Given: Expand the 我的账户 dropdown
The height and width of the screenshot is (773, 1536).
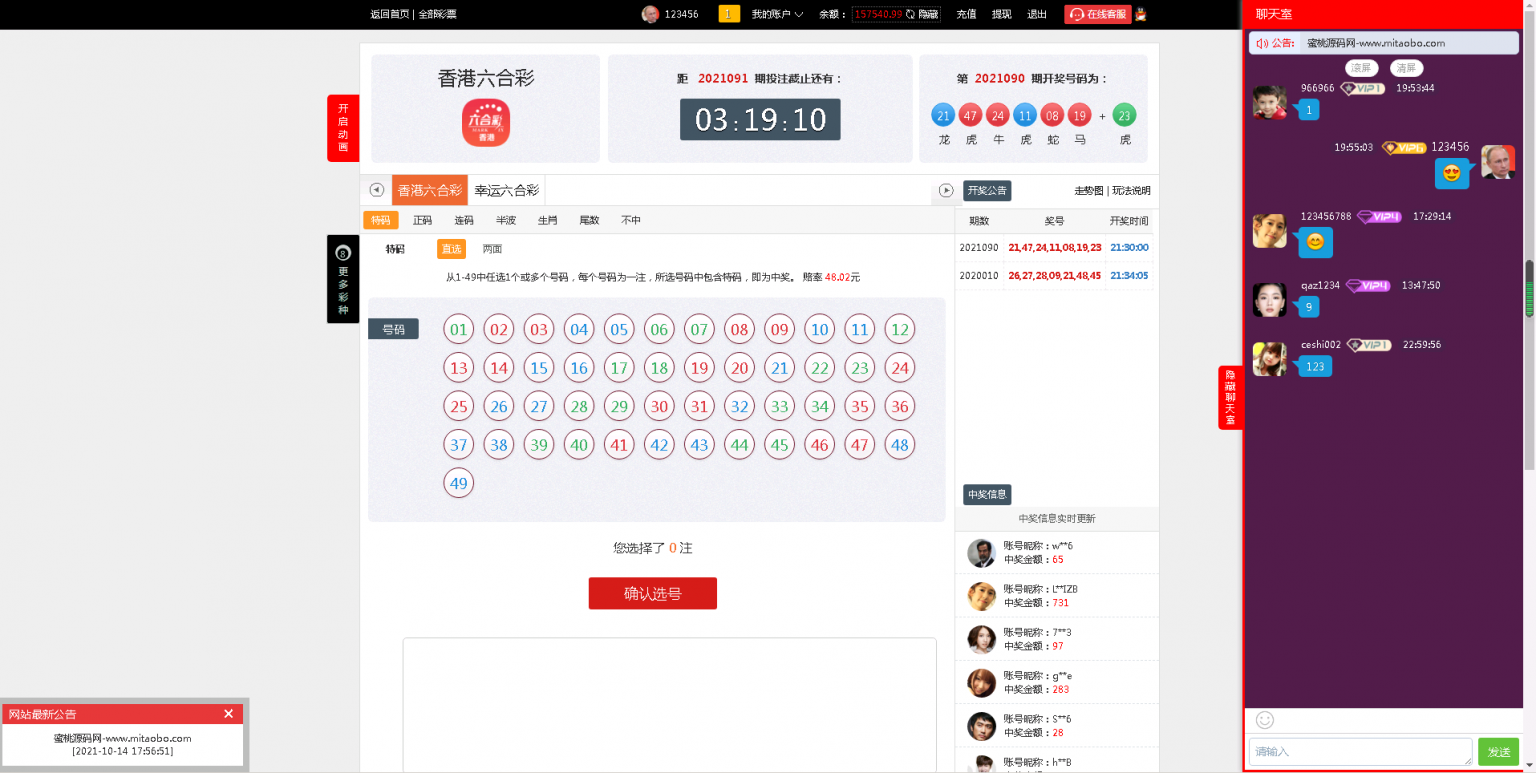Looking at the screenshot, I should tap(777, 14).
